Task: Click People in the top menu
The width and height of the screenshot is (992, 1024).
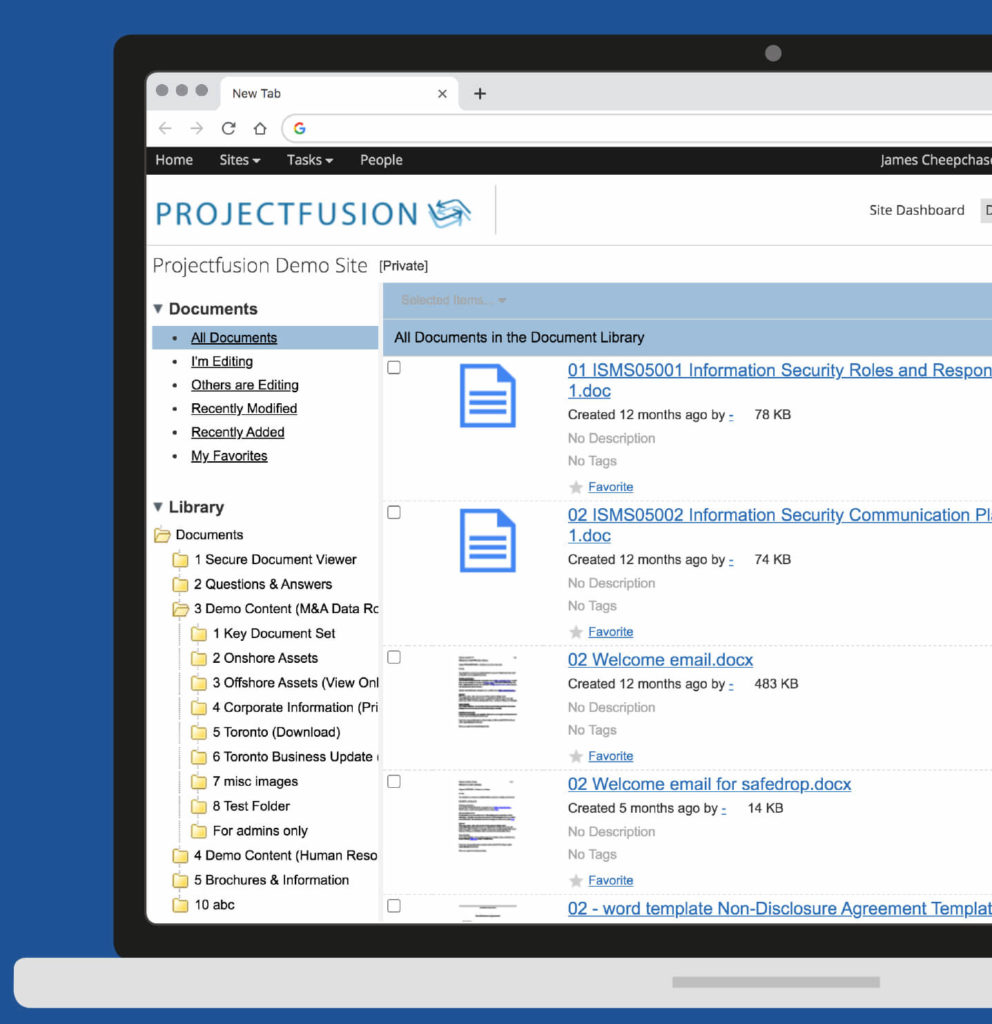Action: [381, 160]
